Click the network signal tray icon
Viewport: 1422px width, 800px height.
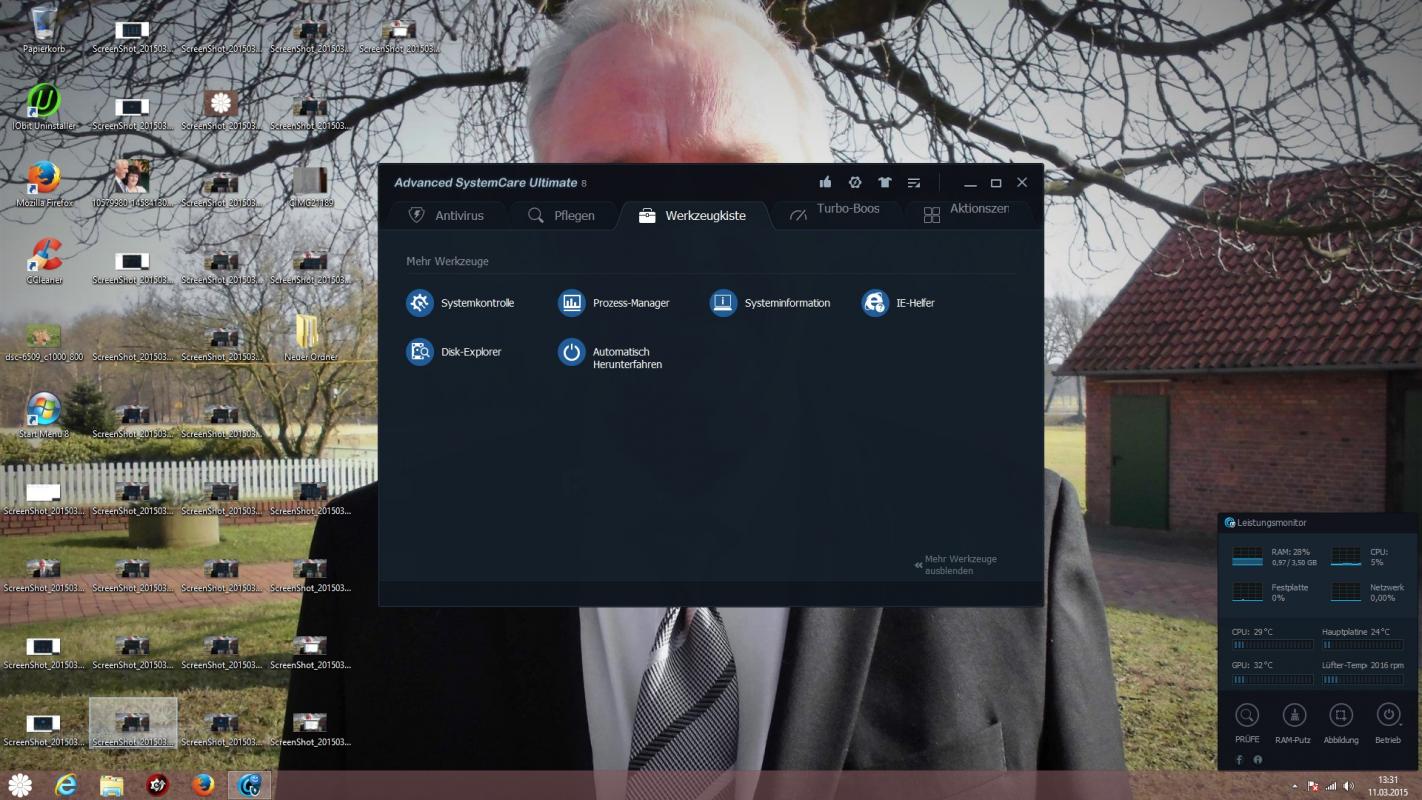(1331, 786)
